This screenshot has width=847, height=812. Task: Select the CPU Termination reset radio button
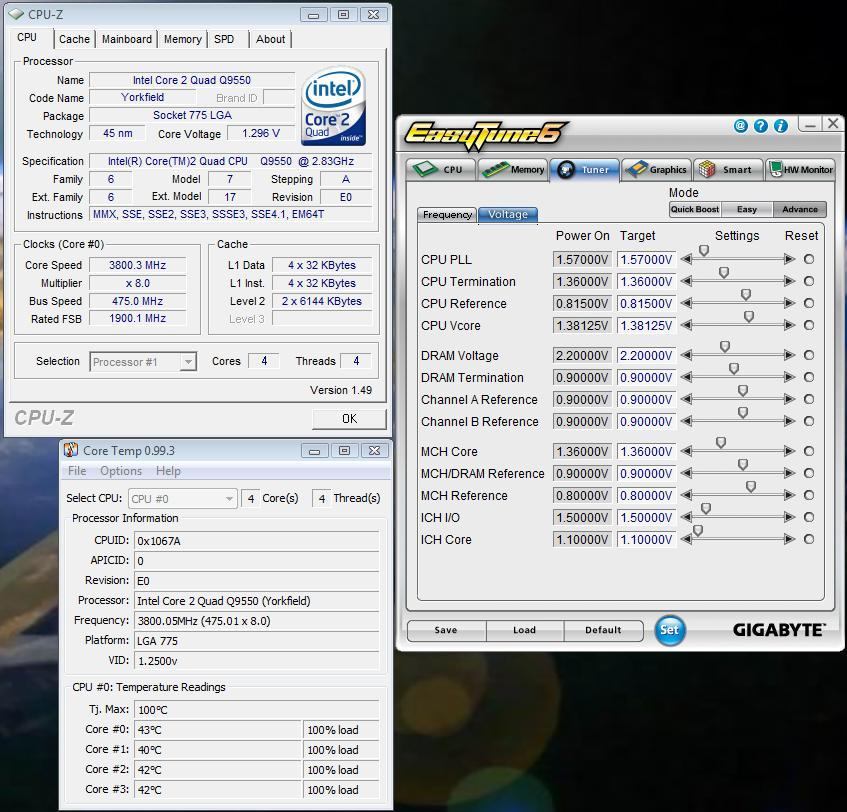809,281
